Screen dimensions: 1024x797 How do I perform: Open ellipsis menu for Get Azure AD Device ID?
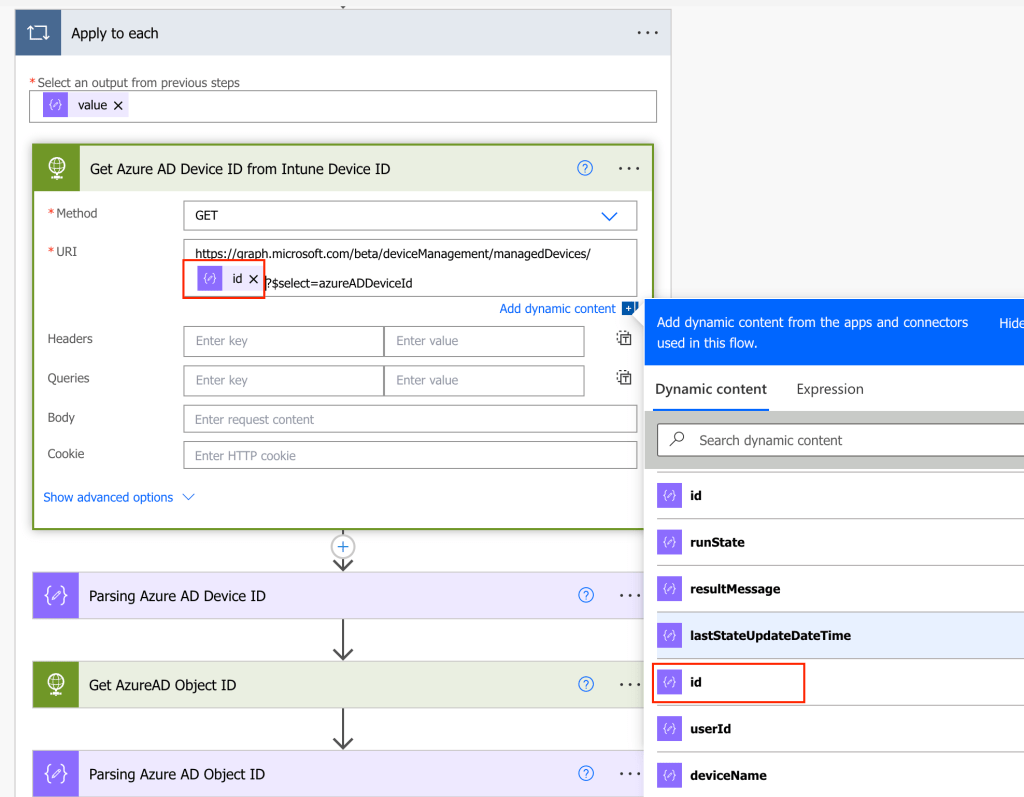pyautogui.click(x=629, y=168)
